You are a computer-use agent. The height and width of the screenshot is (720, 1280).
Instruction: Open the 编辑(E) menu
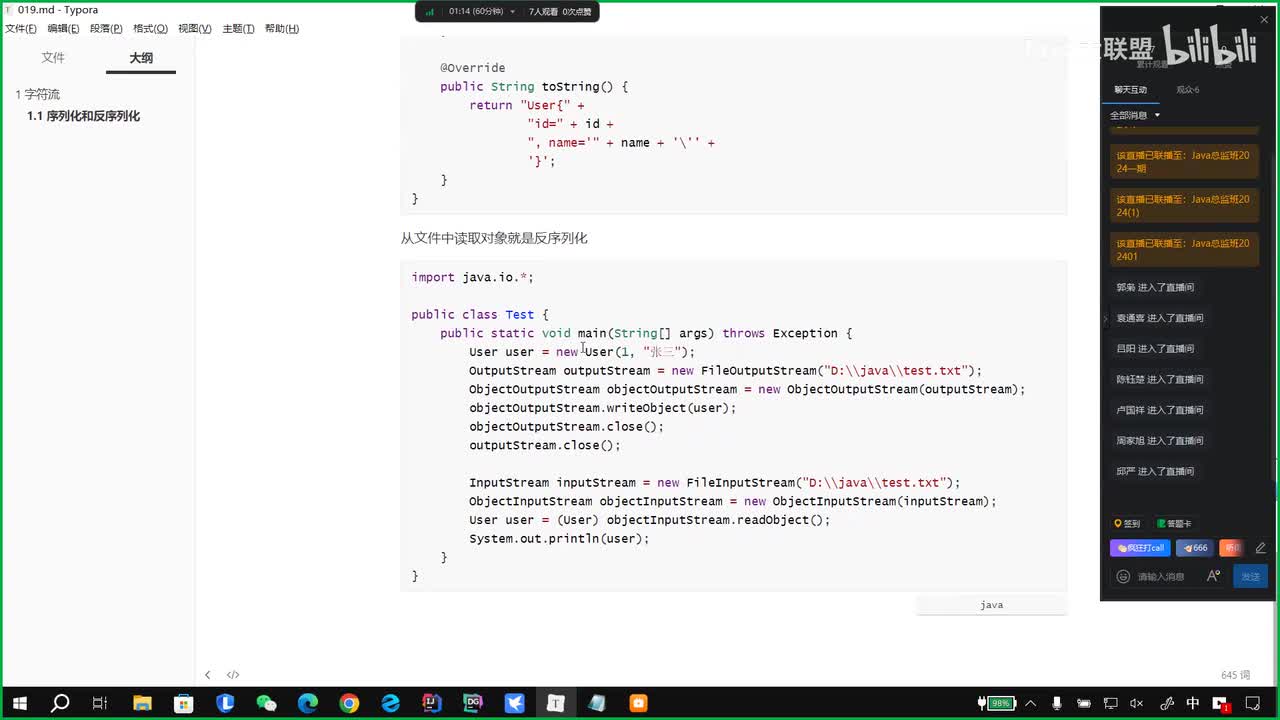63,29
